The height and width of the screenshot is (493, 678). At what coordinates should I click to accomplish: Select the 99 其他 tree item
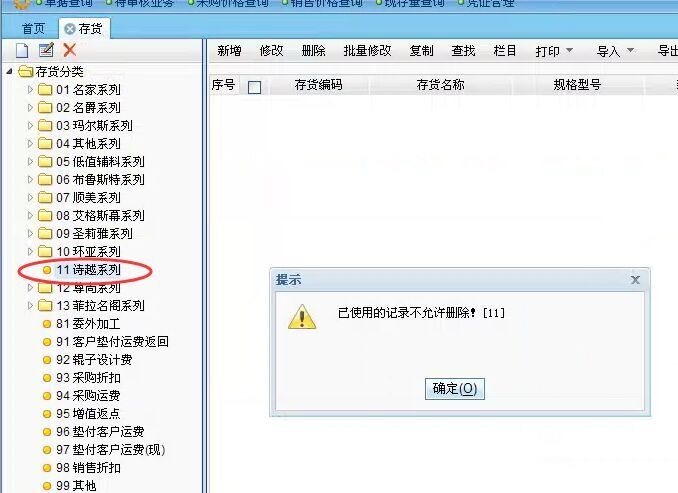(x=76, y=486)
